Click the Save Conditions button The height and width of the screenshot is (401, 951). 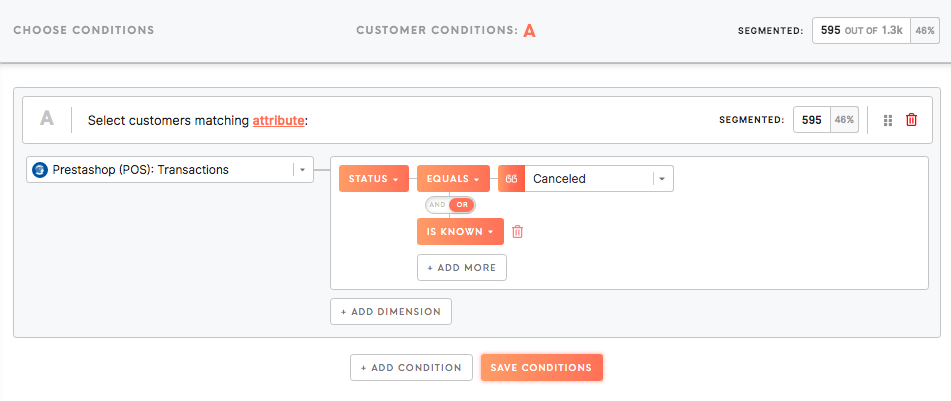(x=542, y=368)
